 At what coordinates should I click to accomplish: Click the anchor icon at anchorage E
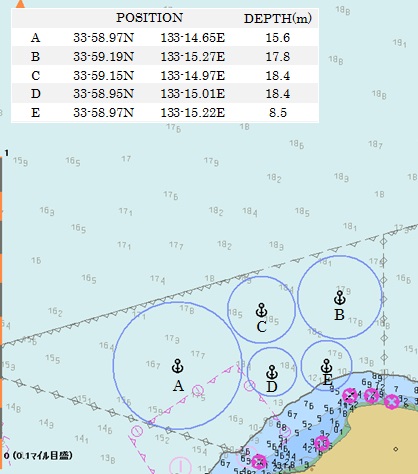click(x=327, y=366)
